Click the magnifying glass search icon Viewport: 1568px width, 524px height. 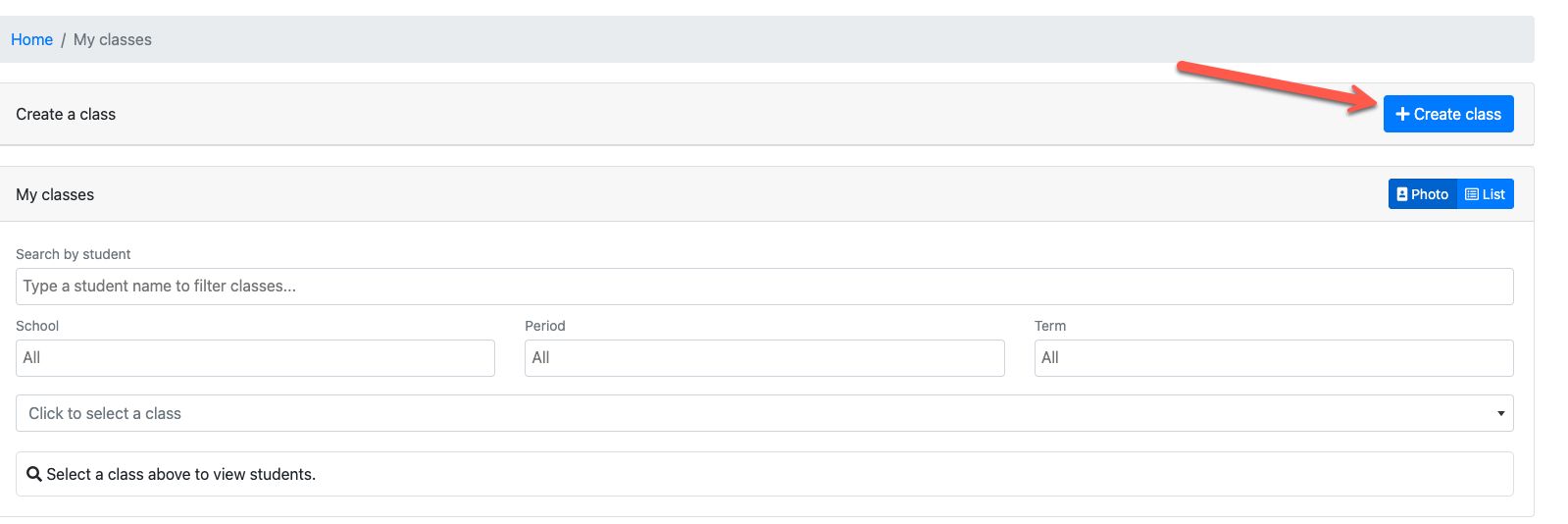(x=34, y=474)
